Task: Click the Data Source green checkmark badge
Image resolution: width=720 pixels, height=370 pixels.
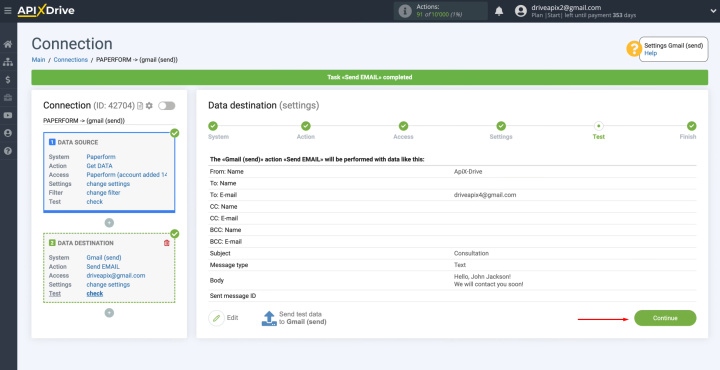Action: 174,133
